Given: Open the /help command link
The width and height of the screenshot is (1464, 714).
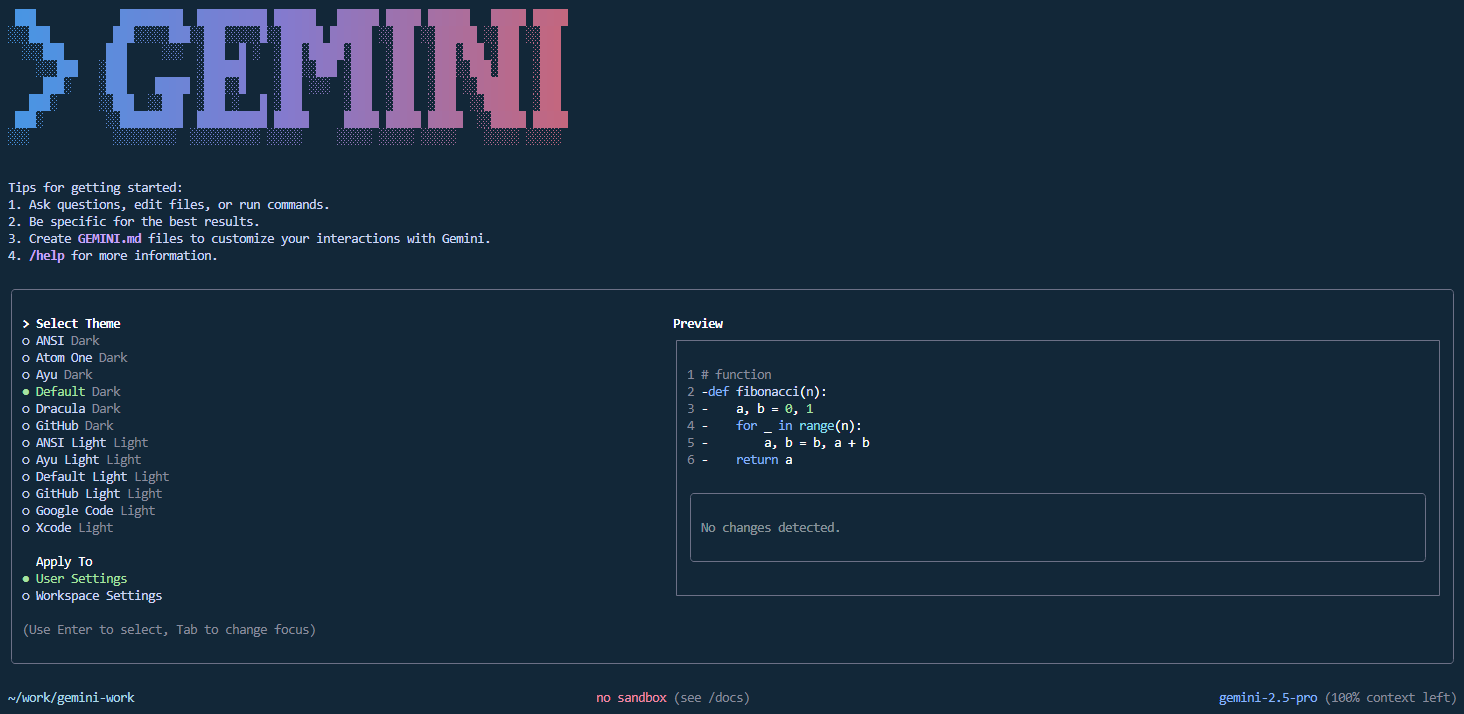Looking at the screenshot, I should coord(47,255).
